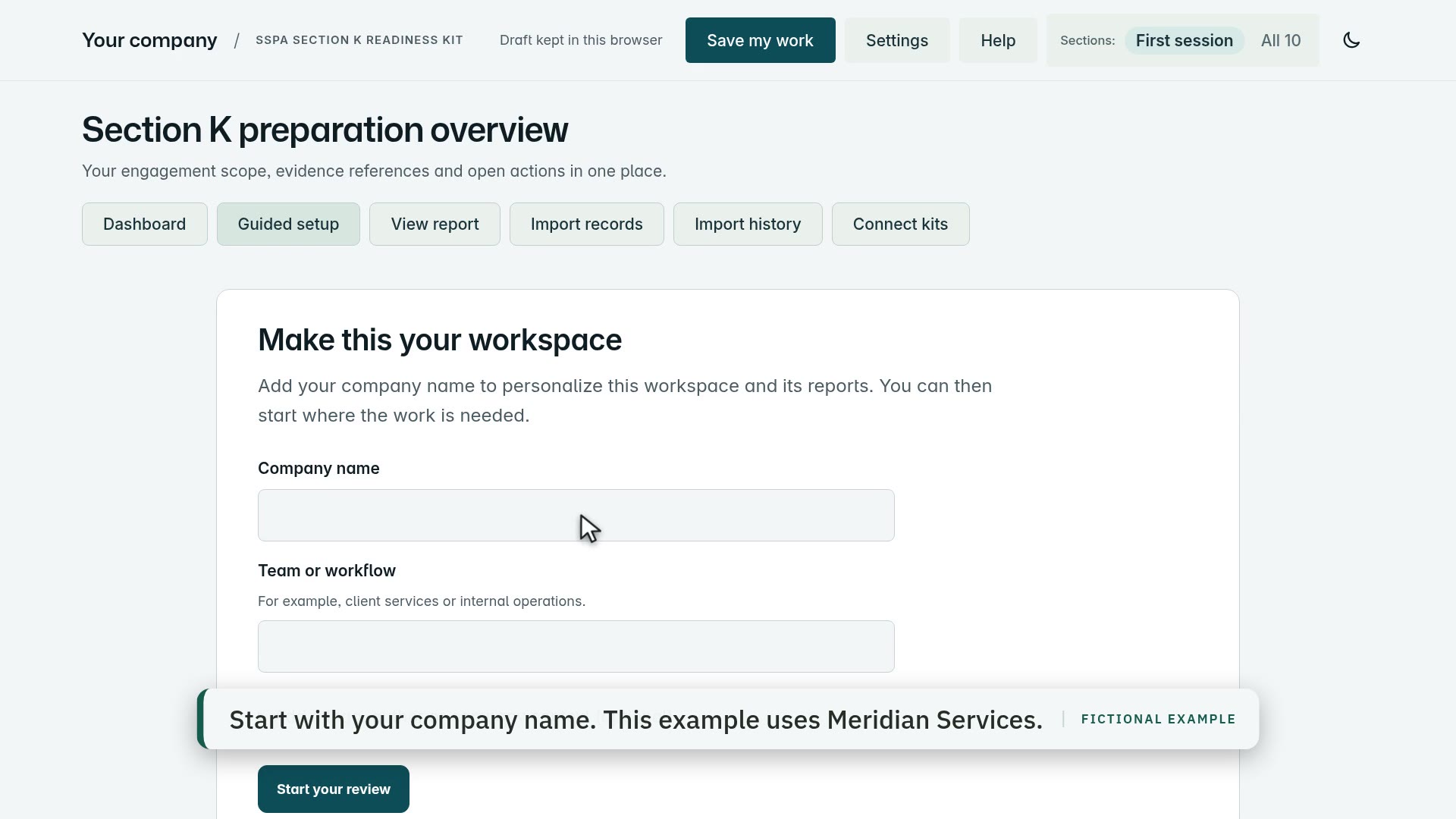Click SSPA Section K Readiness Kit breadcrumb
Screen dimensions: 1456x819
[x=359, y=40]
